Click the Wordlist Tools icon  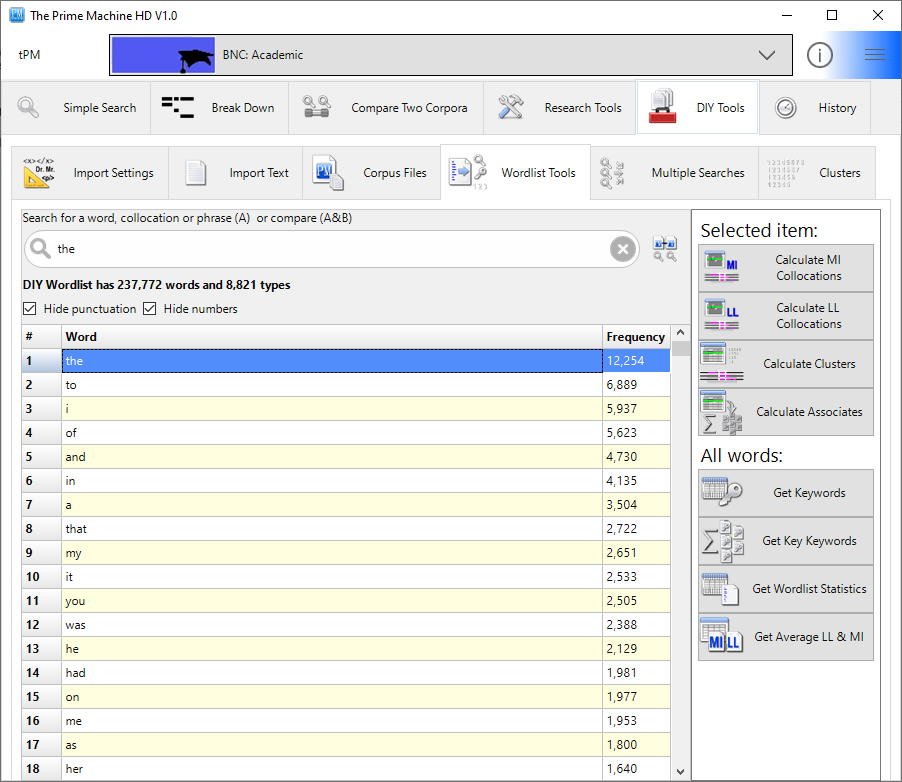(x=468, y=172)
